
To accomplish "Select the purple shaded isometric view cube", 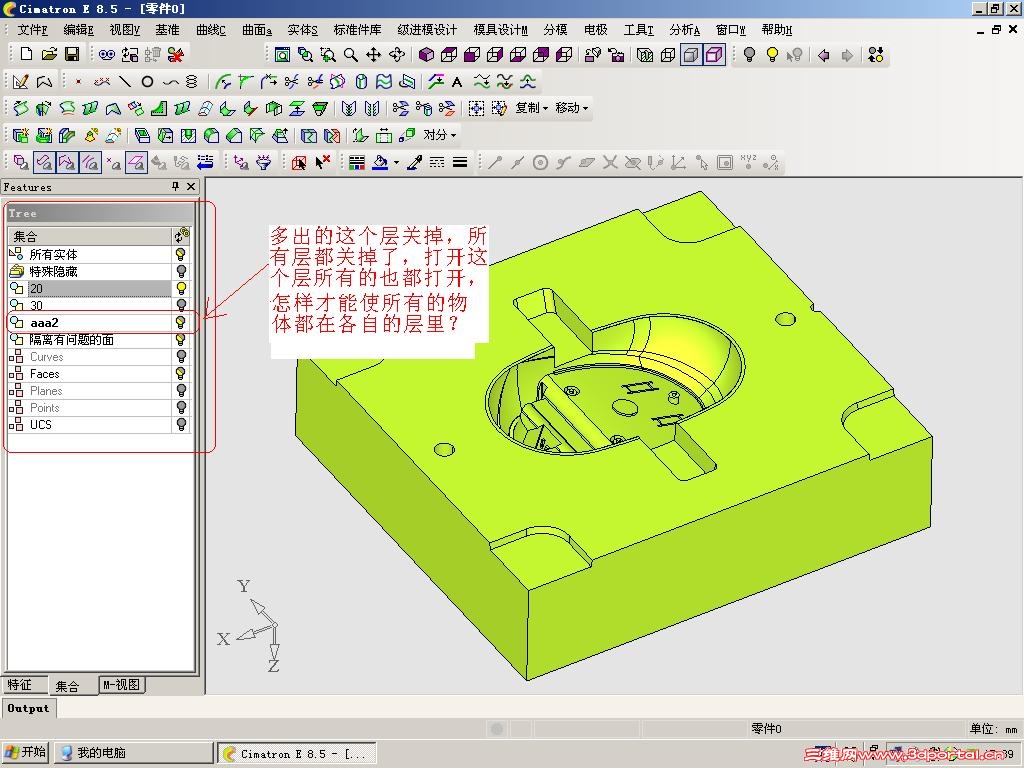I will click(x=426, y=55).
